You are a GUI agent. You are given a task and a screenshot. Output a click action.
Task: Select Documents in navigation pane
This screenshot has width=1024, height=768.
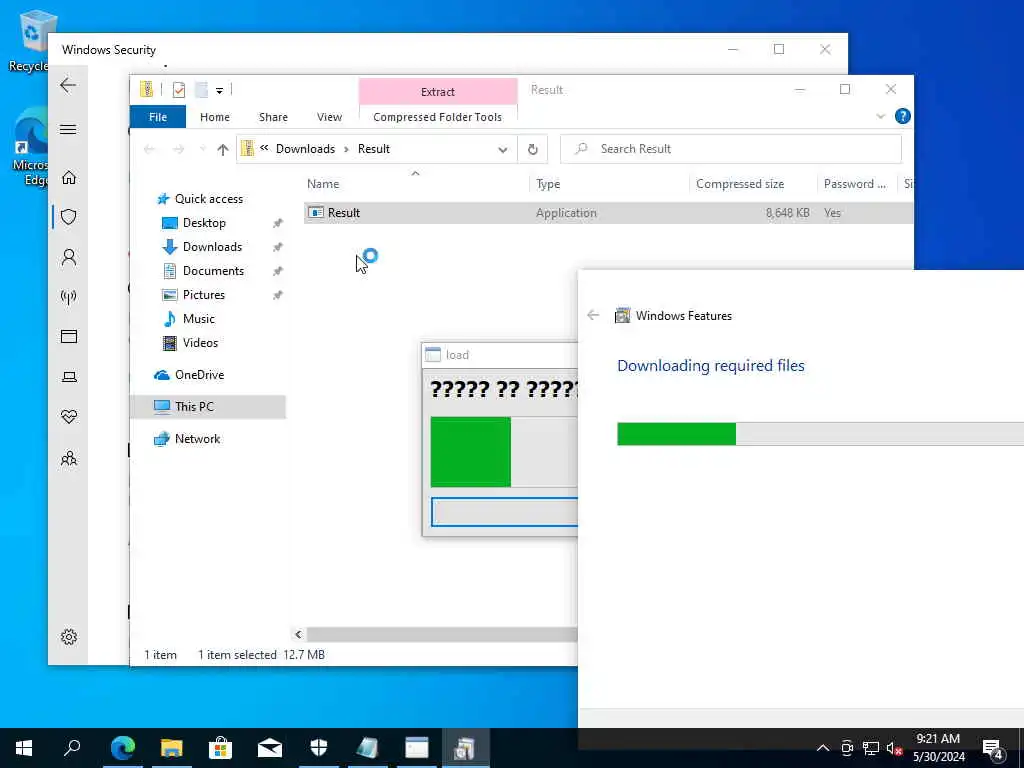pyautogui.click(x=213, y=271)
